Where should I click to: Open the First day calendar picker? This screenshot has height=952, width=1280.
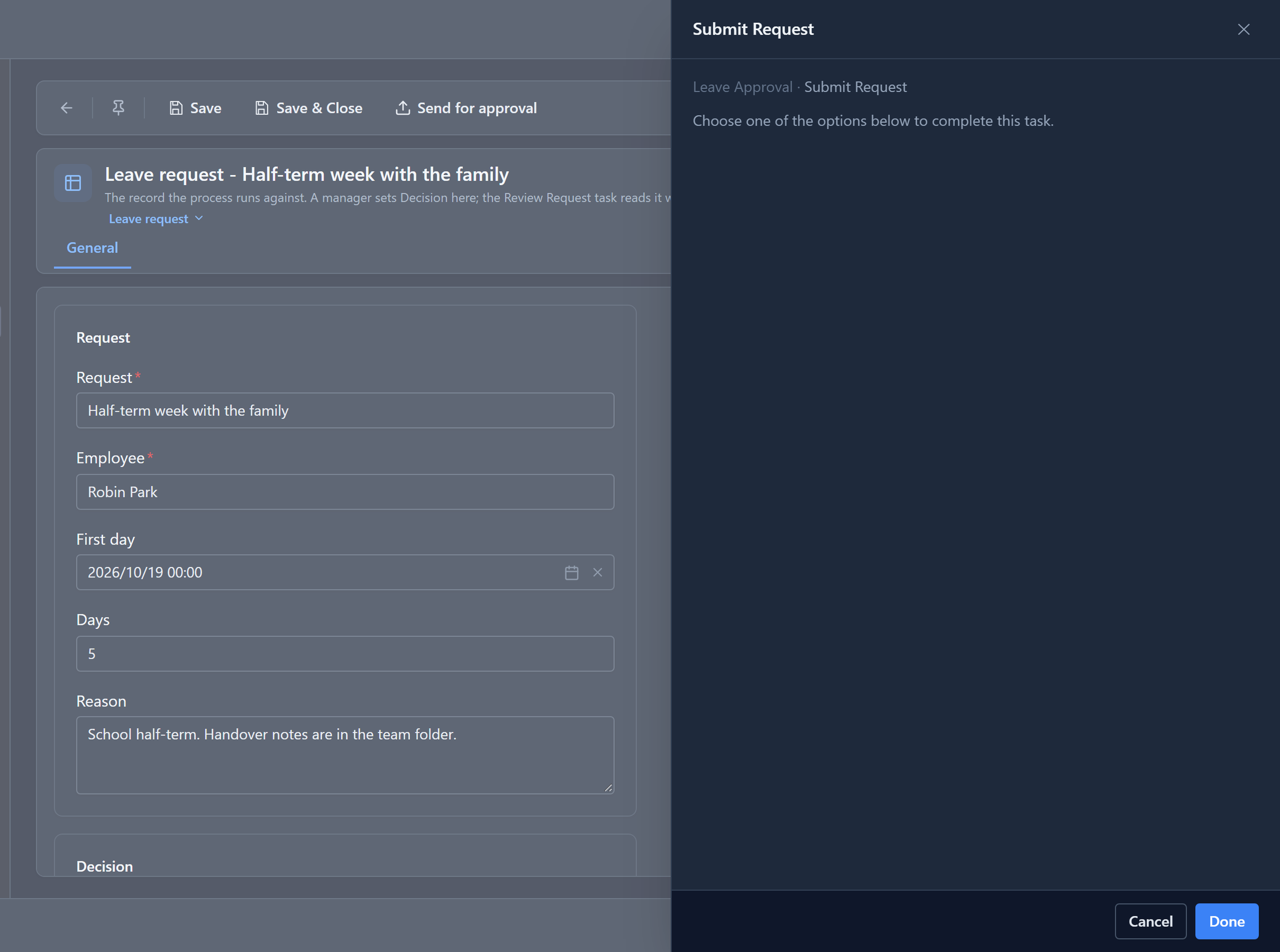click(x=572, y=573)
